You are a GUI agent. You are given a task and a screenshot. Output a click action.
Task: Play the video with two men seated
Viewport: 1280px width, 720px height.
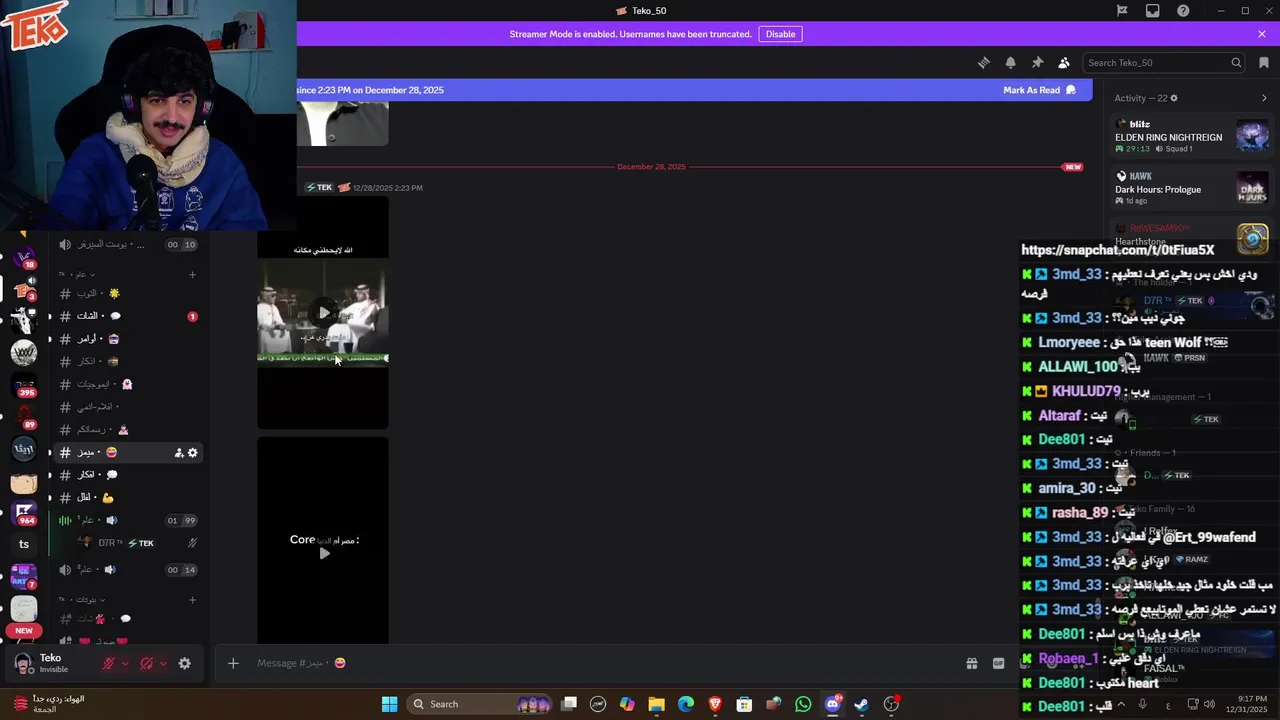click(323, 313)
